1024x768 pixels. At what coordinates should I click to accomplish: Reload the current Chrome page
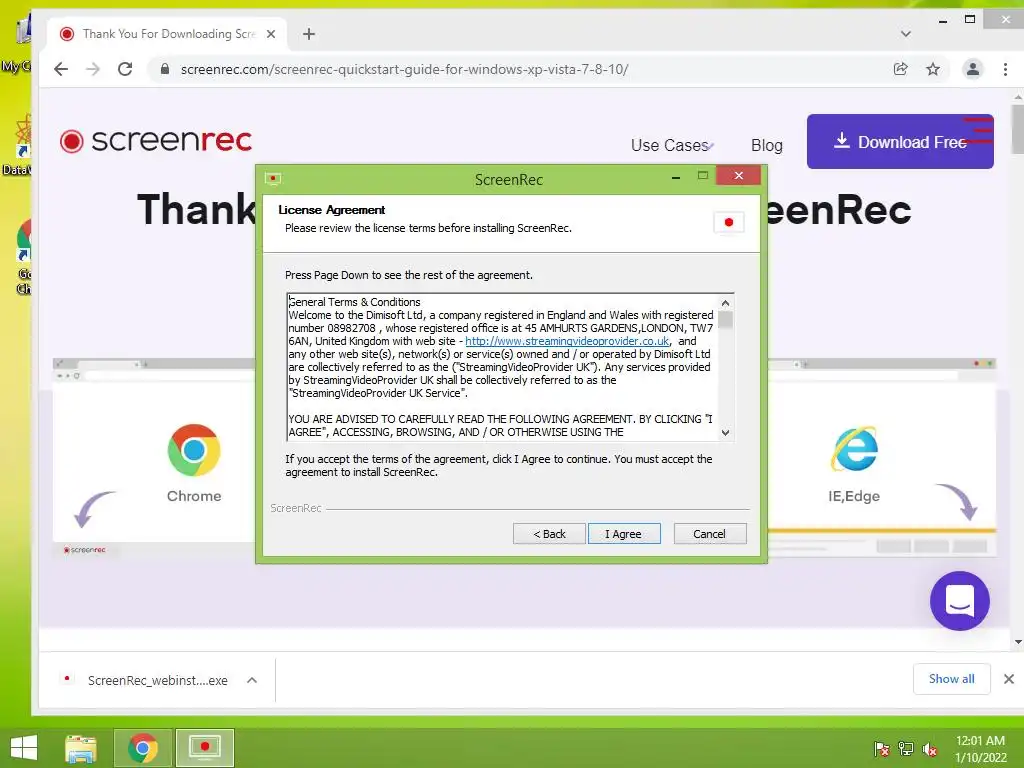click(125, 69)
